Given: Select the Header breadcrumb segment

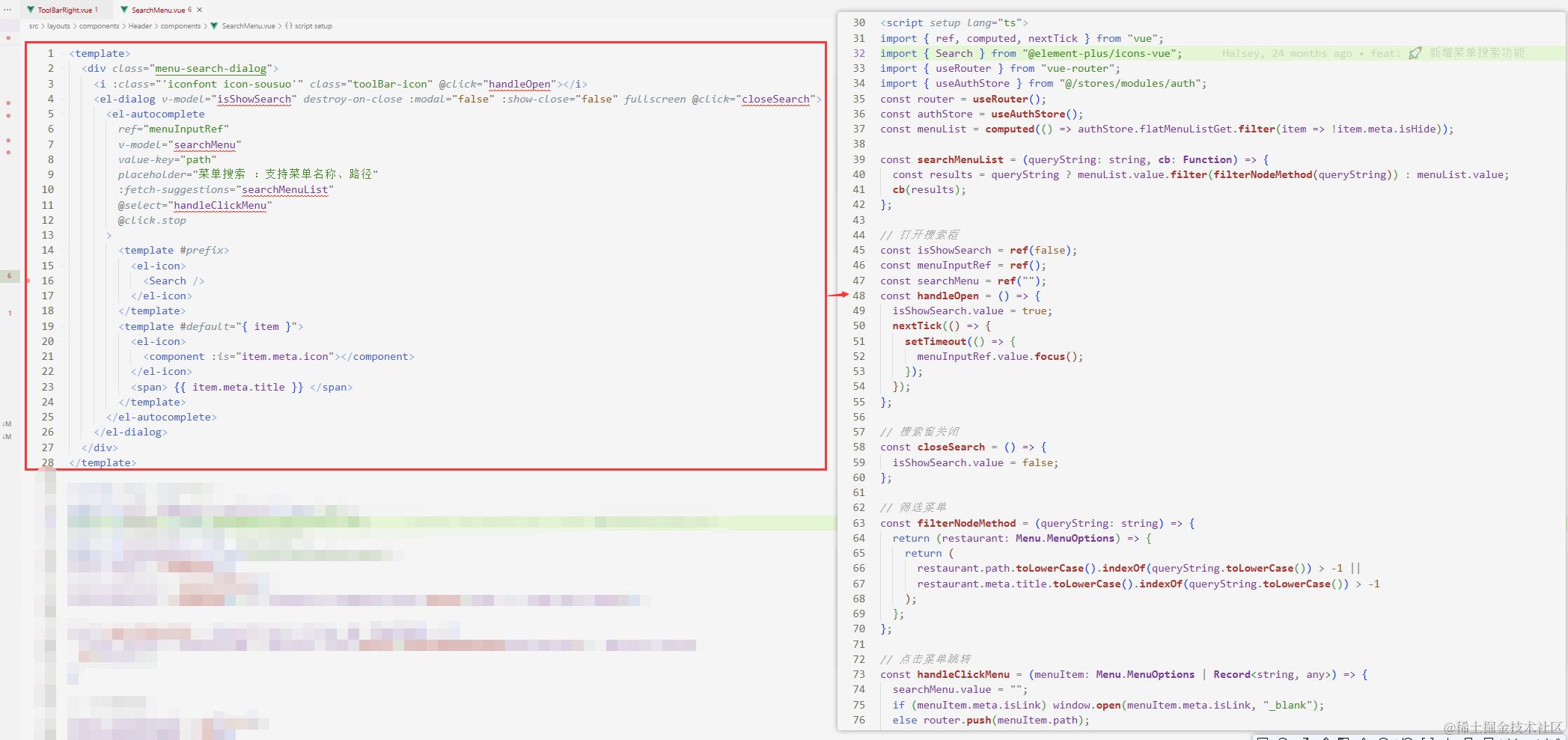Looking at the screenshot, I should 140,26.
